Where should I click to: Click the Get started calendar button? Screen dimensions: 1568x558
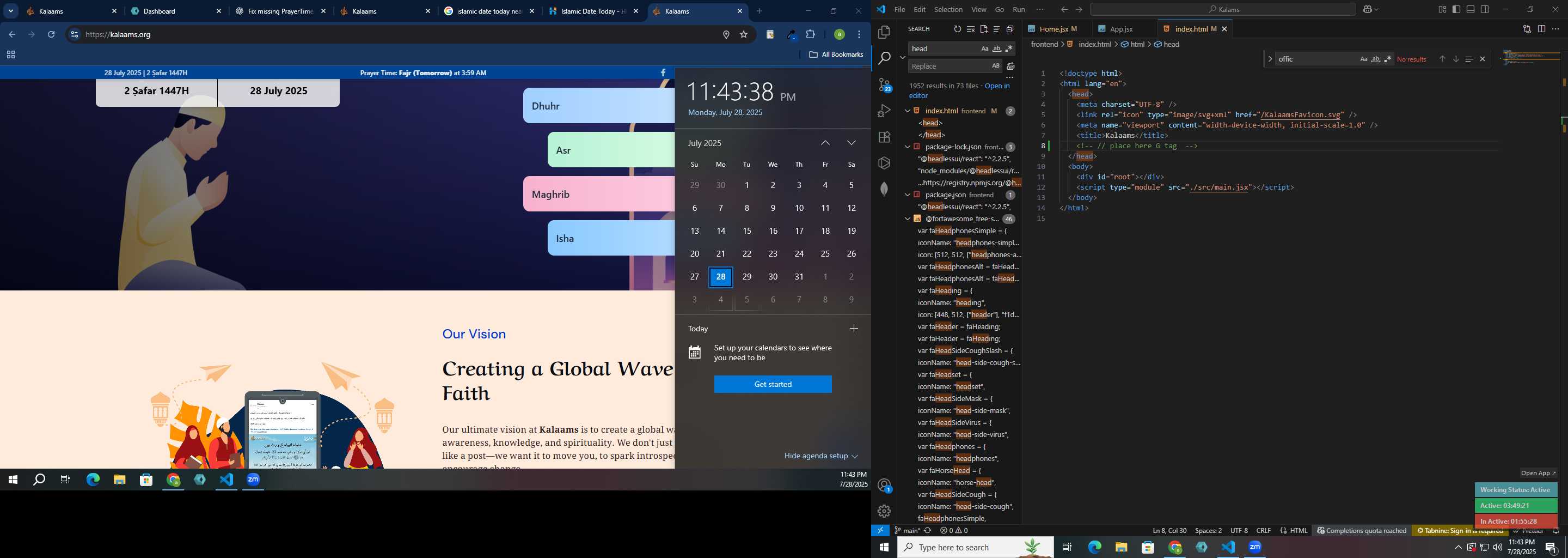tap(773, 384)
